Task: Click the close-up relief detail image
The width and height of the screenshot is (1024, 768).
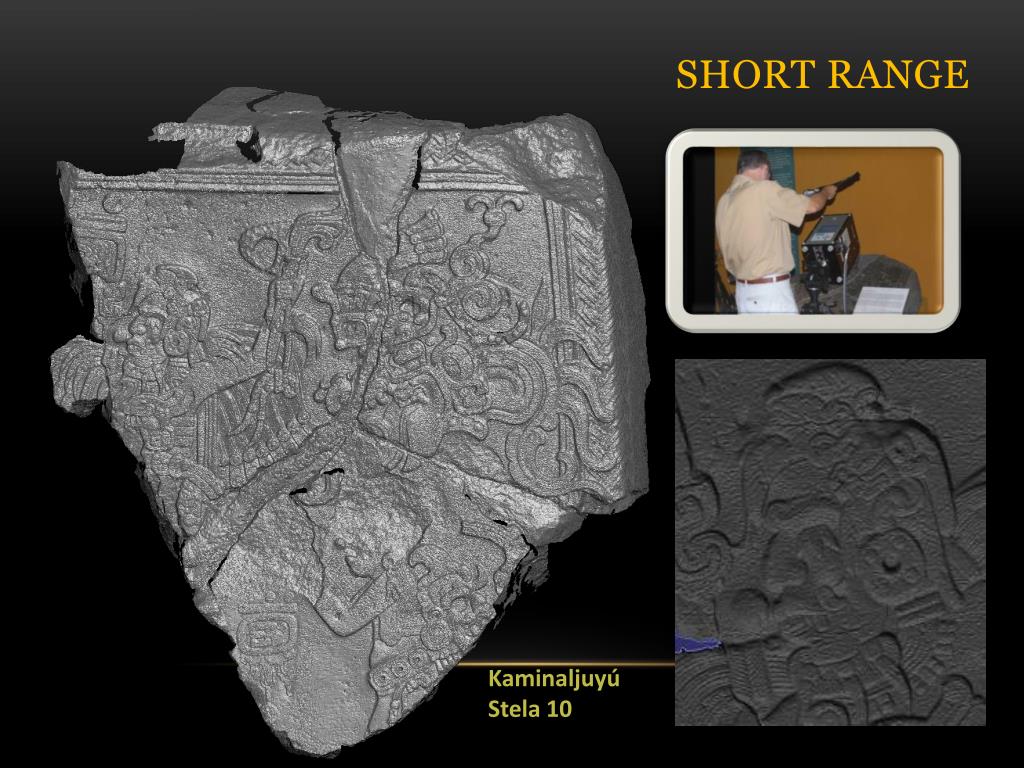Action: (830, 541)
